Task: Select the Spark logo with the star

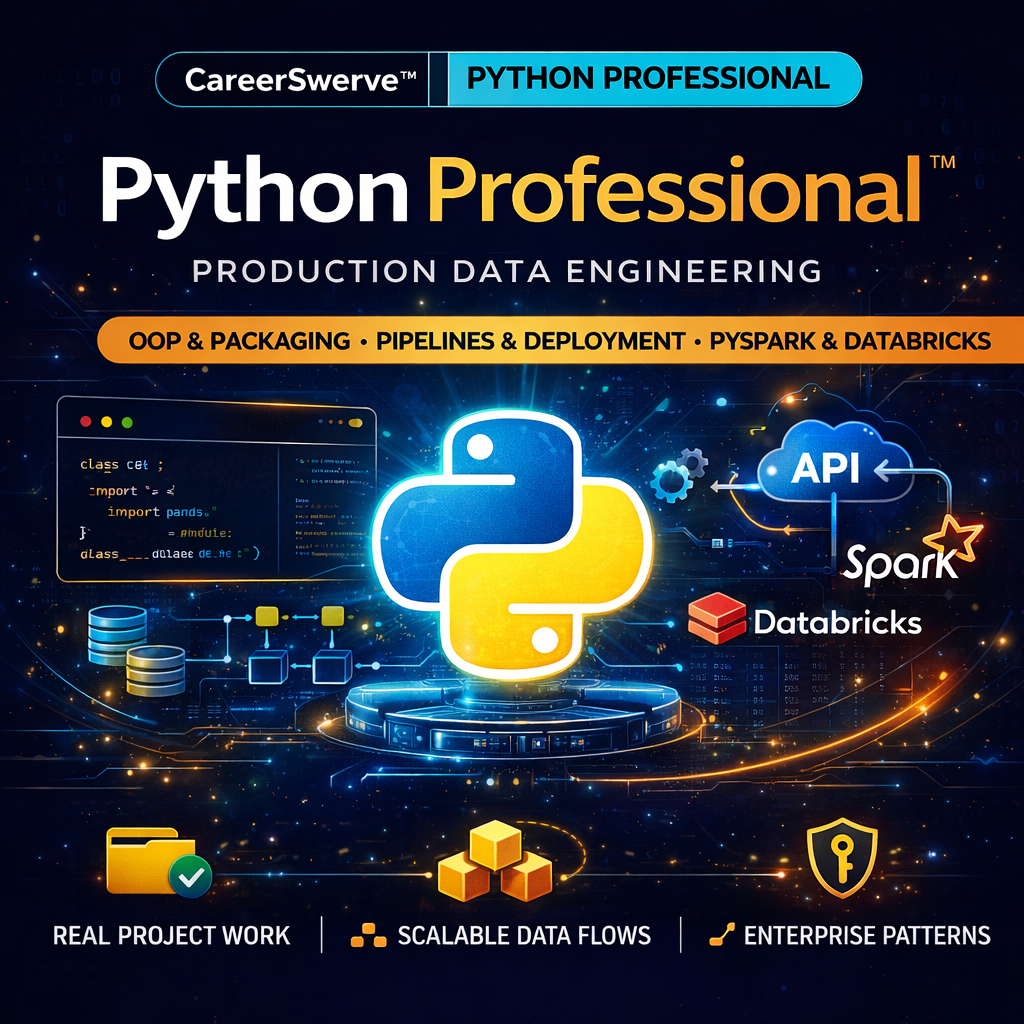Action: coord(898,555)
